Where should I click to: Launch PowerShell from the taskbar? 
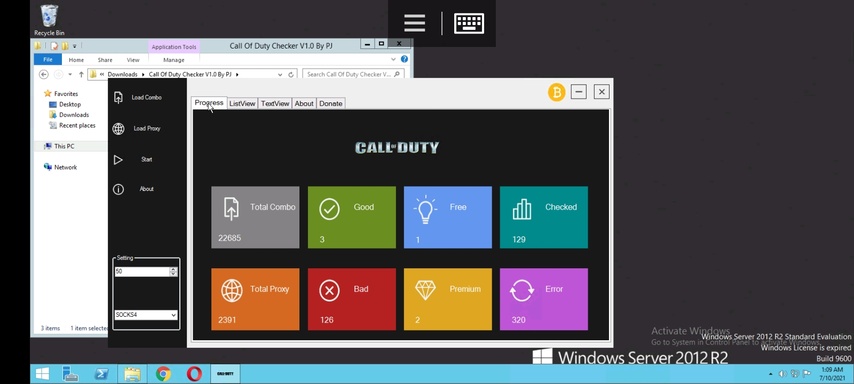(x=101, y=374)
